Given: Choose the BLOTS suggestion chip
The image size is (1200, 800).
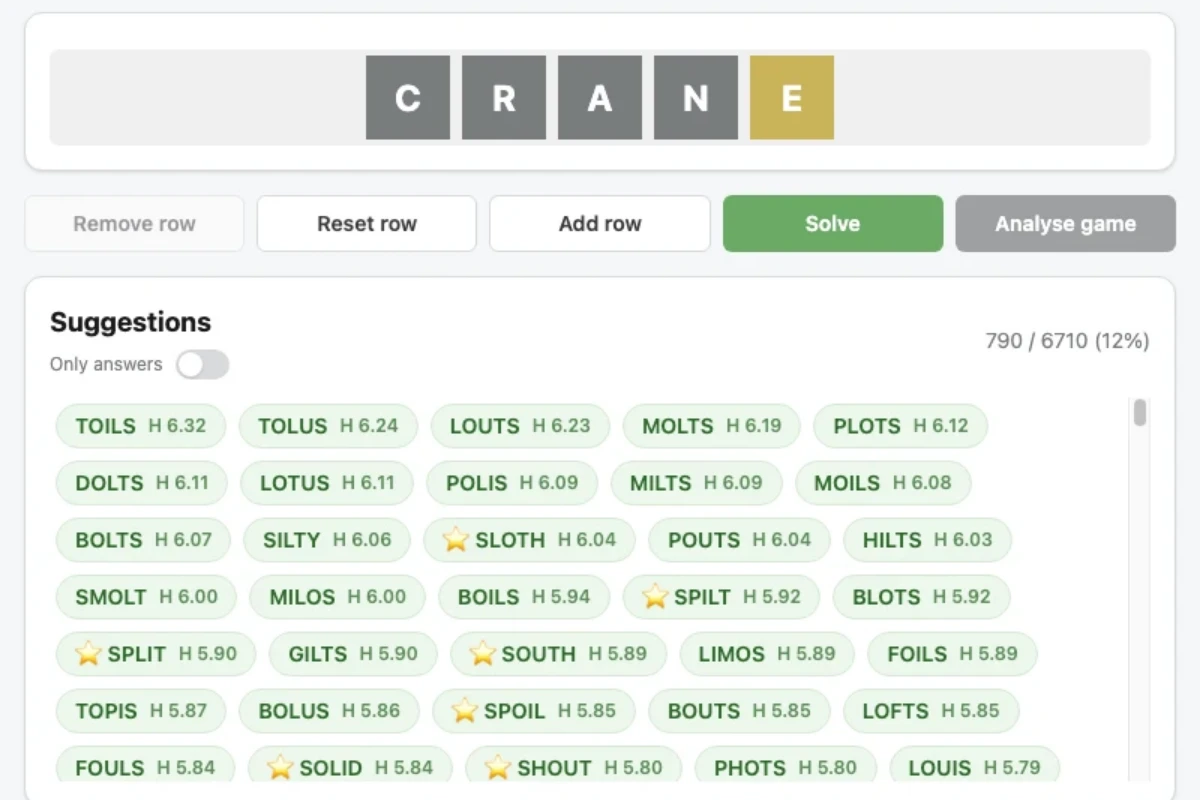Looking at the screenshot, I should [921, 597].
